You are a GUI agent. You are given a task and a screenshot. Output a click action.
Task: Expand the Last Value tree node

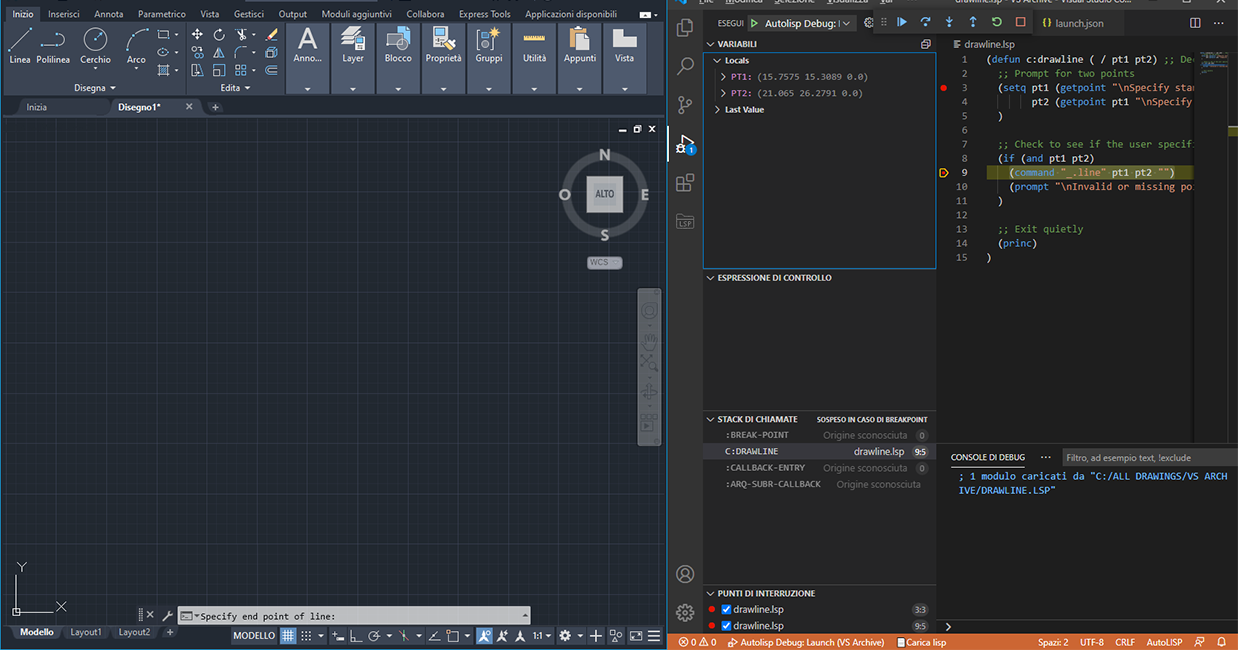(x=717, y=110)
